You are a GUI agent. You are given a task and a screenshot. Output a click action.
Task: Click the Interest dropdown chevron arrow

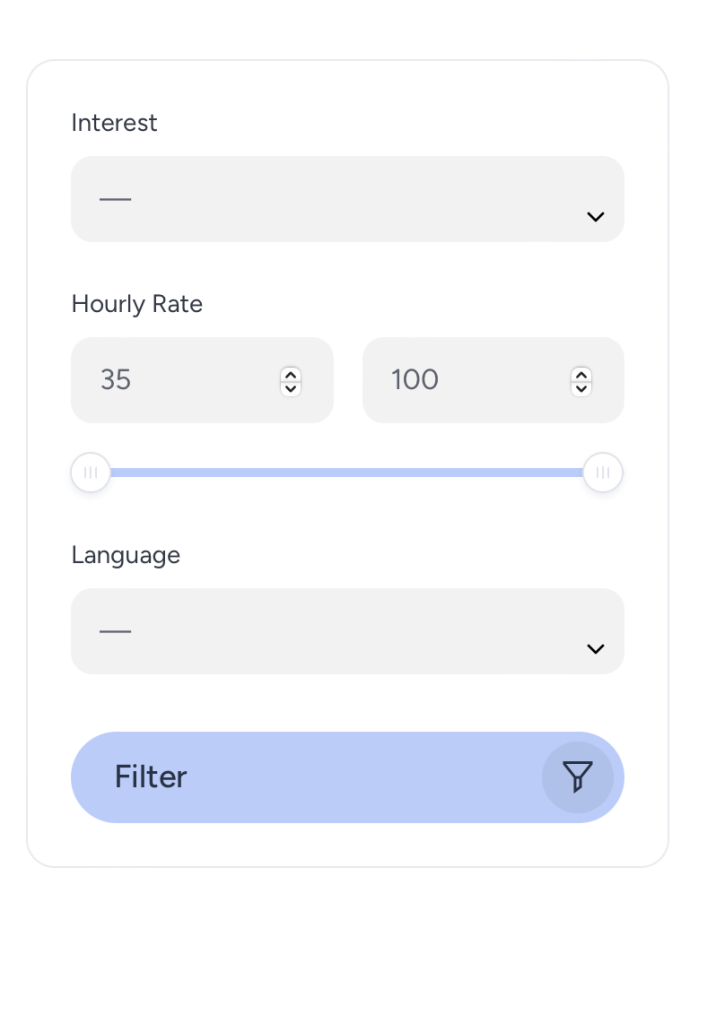[595, 217]
